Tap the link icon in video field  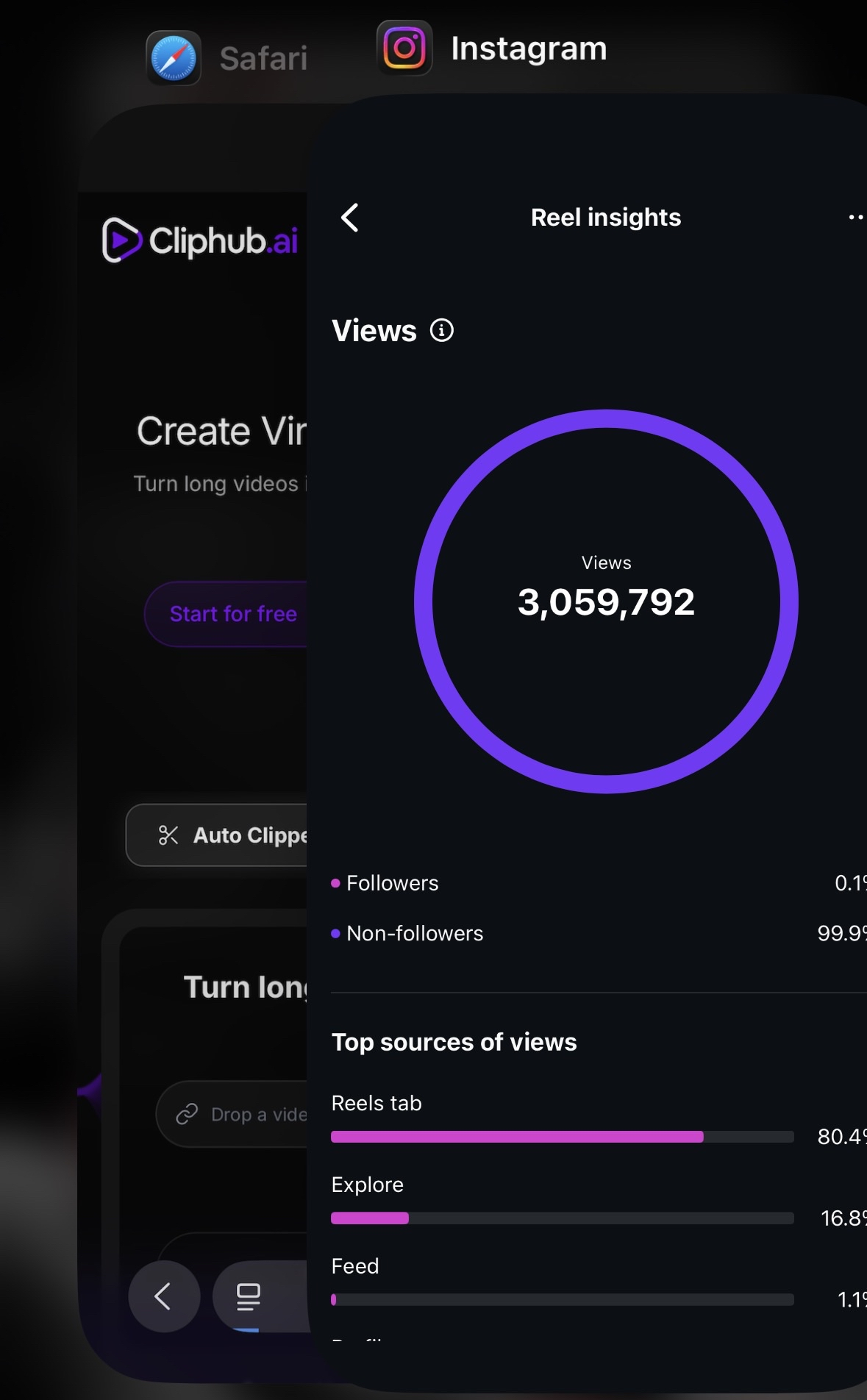pos(187,1115)
